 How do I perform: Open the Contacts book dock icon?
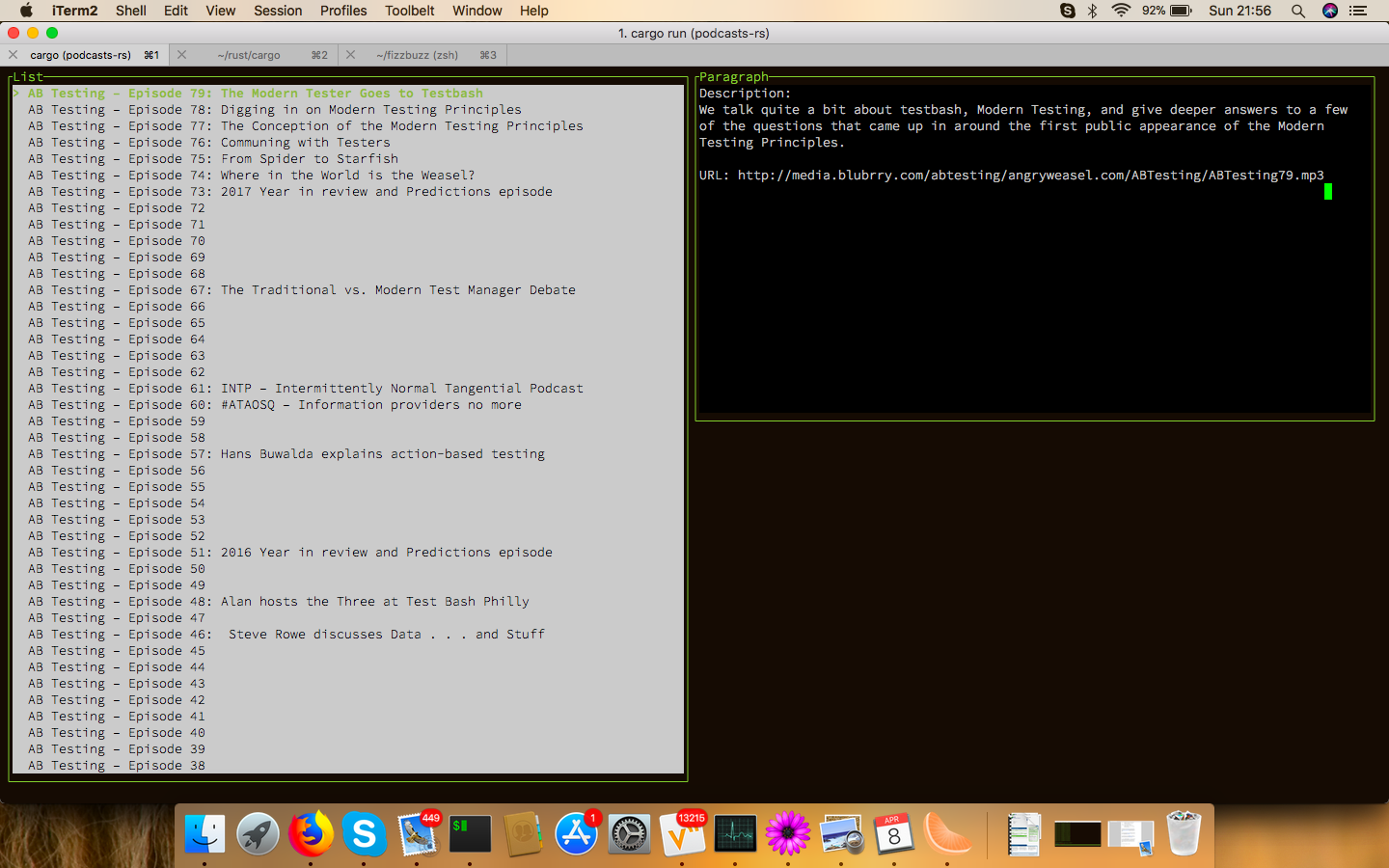tap(523, 834)
